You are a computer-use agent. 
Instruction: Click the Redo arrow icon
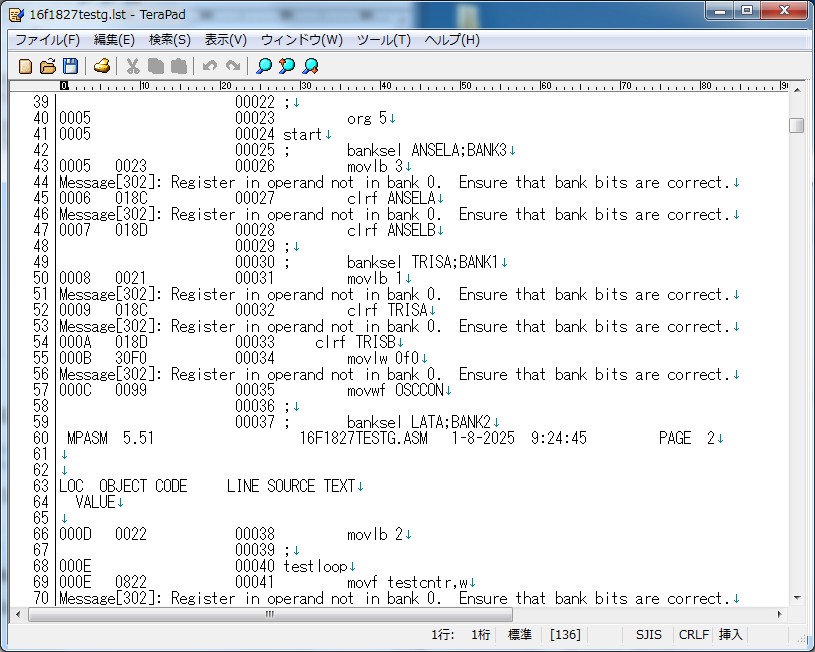click(232, 66)
